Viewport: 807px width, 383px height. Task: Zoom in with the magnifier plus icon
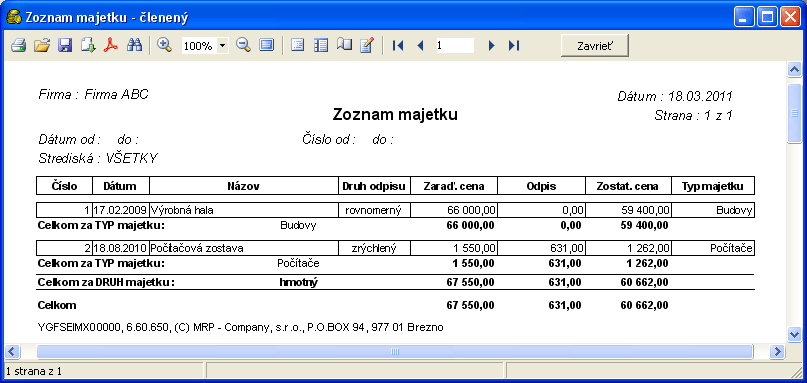(x=164, y=45)
